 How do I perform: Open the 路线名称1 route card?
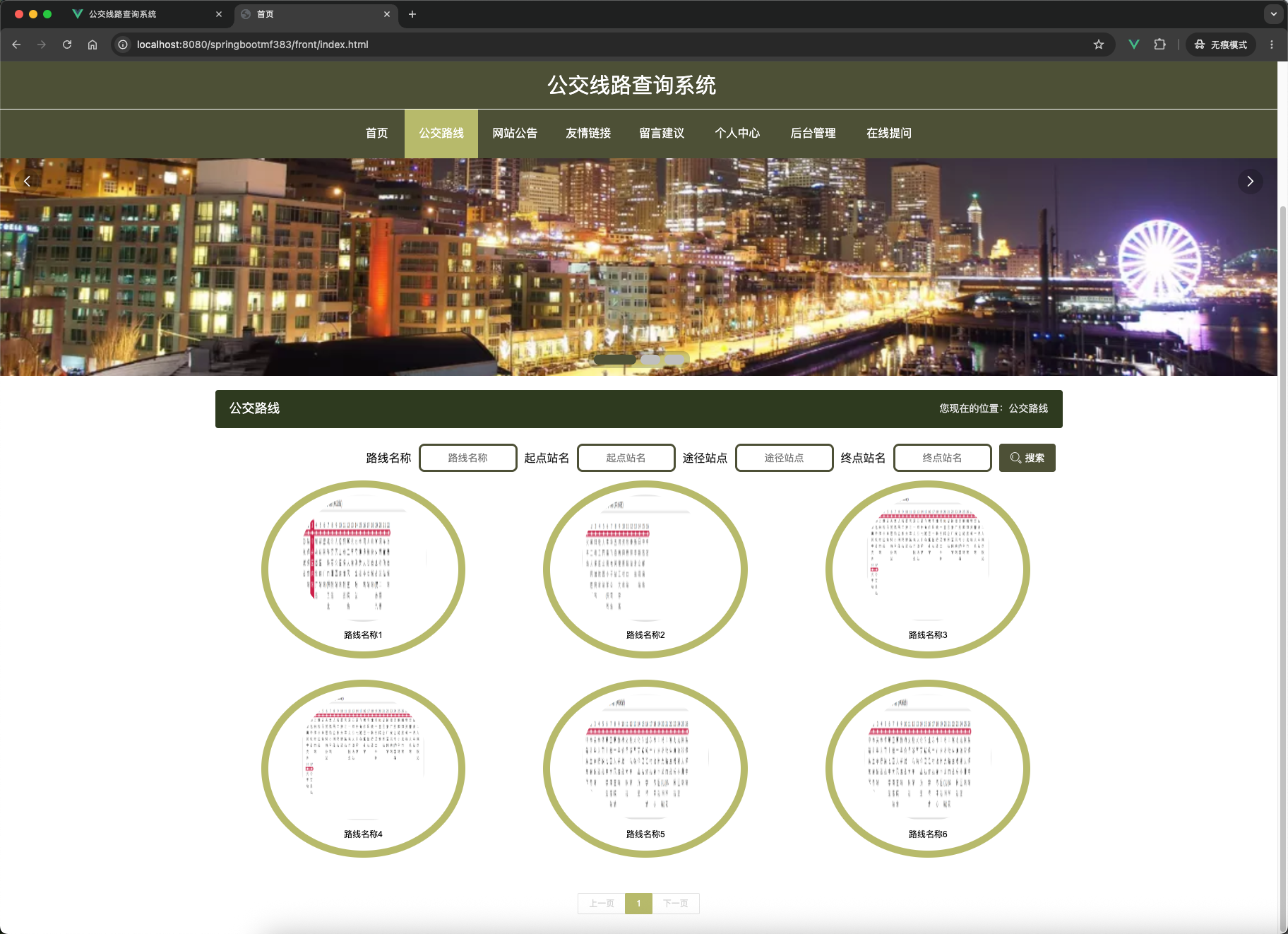(363, 569)
